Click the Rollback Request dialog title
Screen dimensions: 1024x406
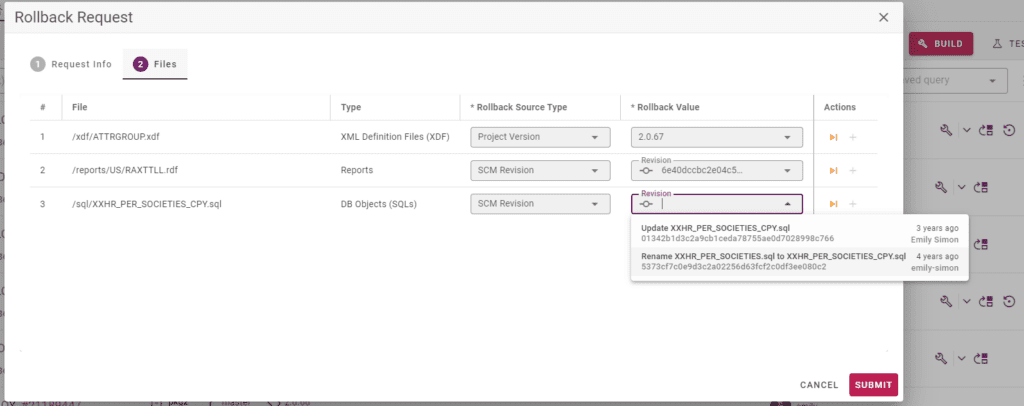74,18
